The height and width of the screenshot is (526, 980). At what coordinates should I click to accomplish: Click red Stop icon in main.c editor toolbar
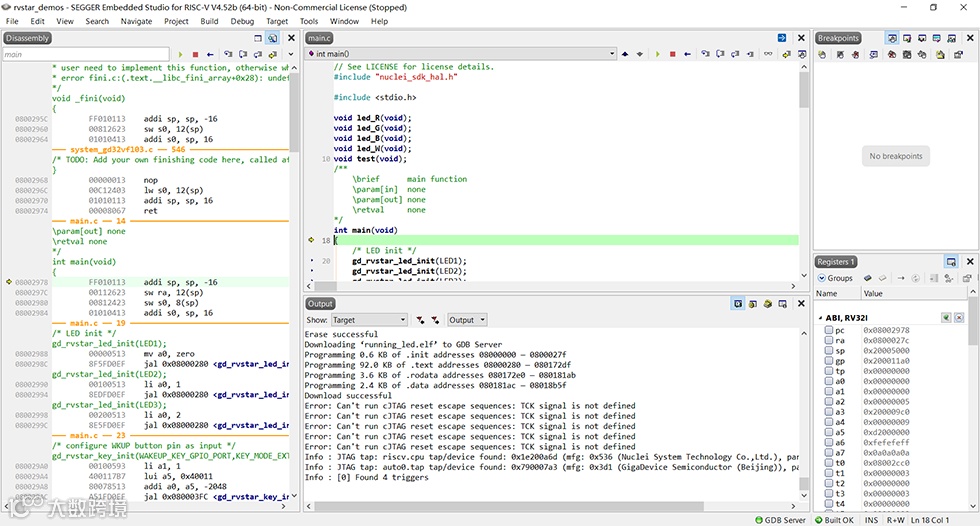tap(673, 54)
